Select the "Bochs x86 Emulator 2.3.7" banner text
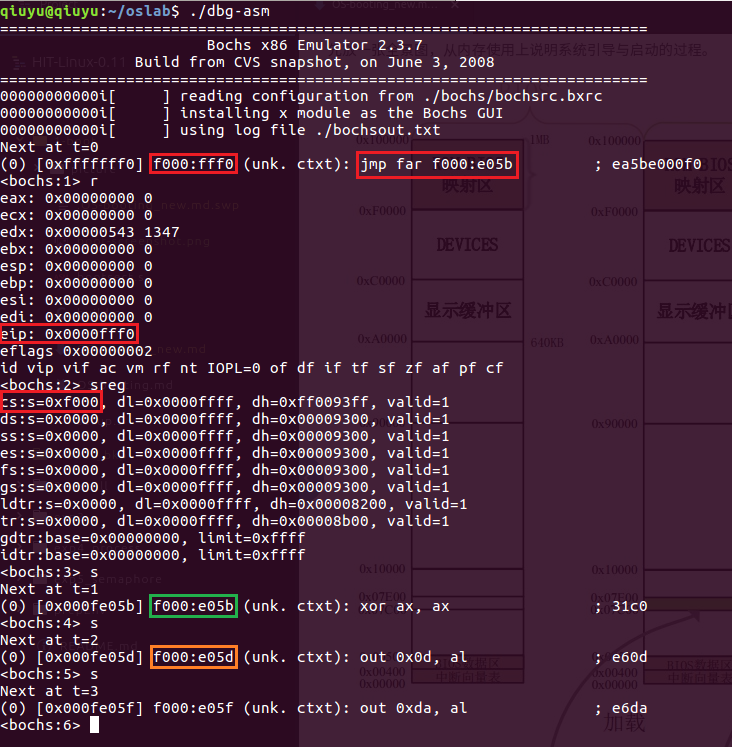The height and width of the screenshot is (747, 732). point(314,45)
